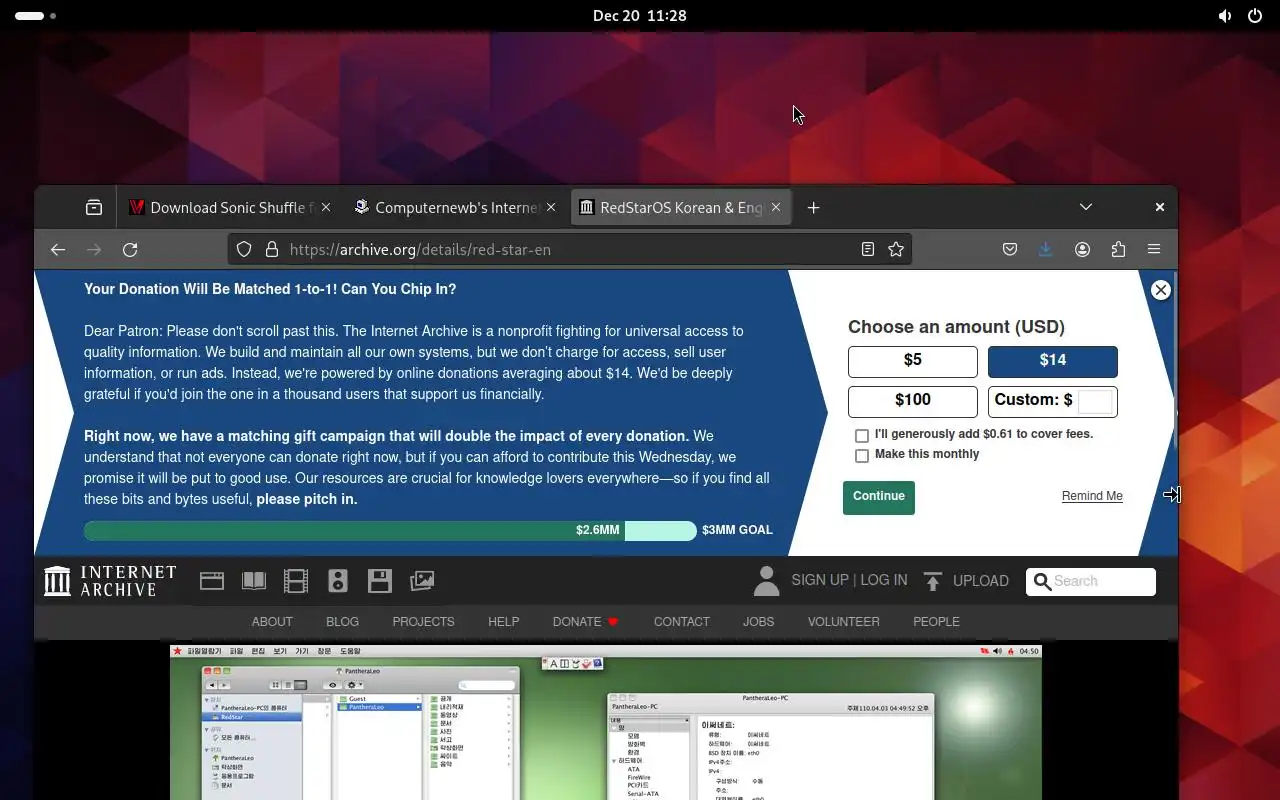Image resolution: width=1280 pixels, height=800 pixels.
Task: Open the JOBS nav item
Action: (x=758, y=622)
